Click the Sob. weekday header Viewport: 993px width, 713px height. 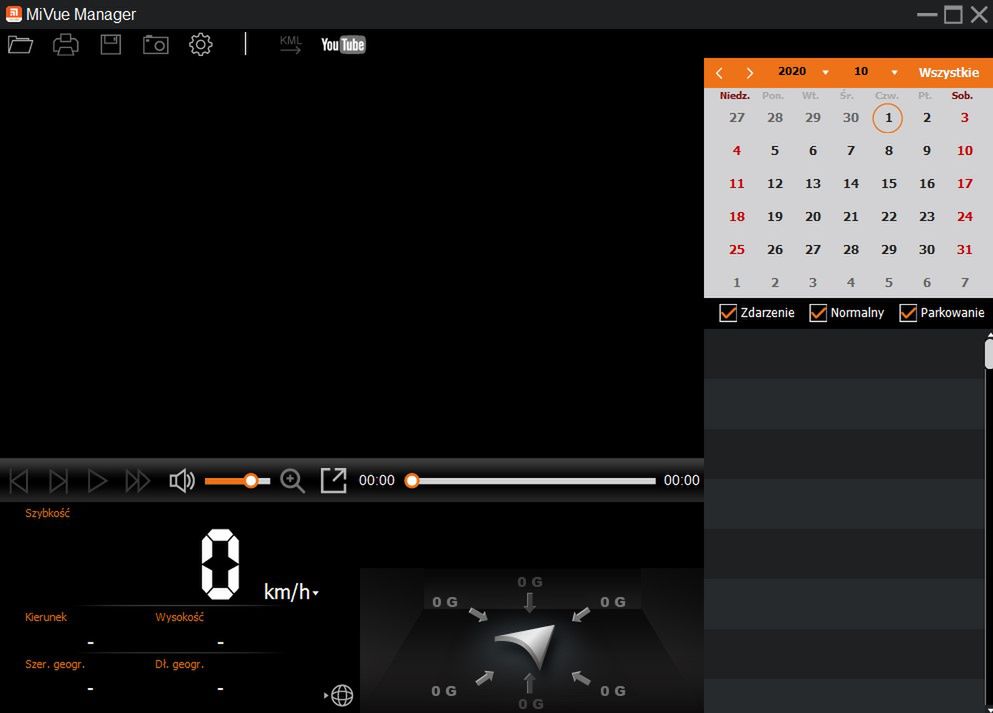tap(962, 96)
